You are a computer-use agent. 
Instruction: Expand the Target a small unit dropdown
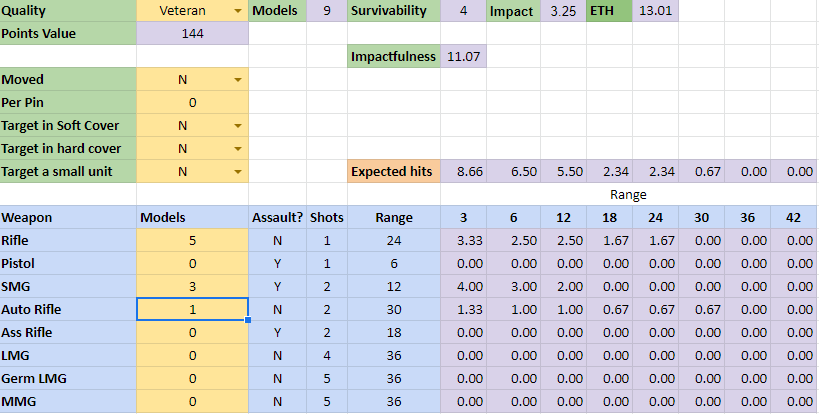click(237, 172)
